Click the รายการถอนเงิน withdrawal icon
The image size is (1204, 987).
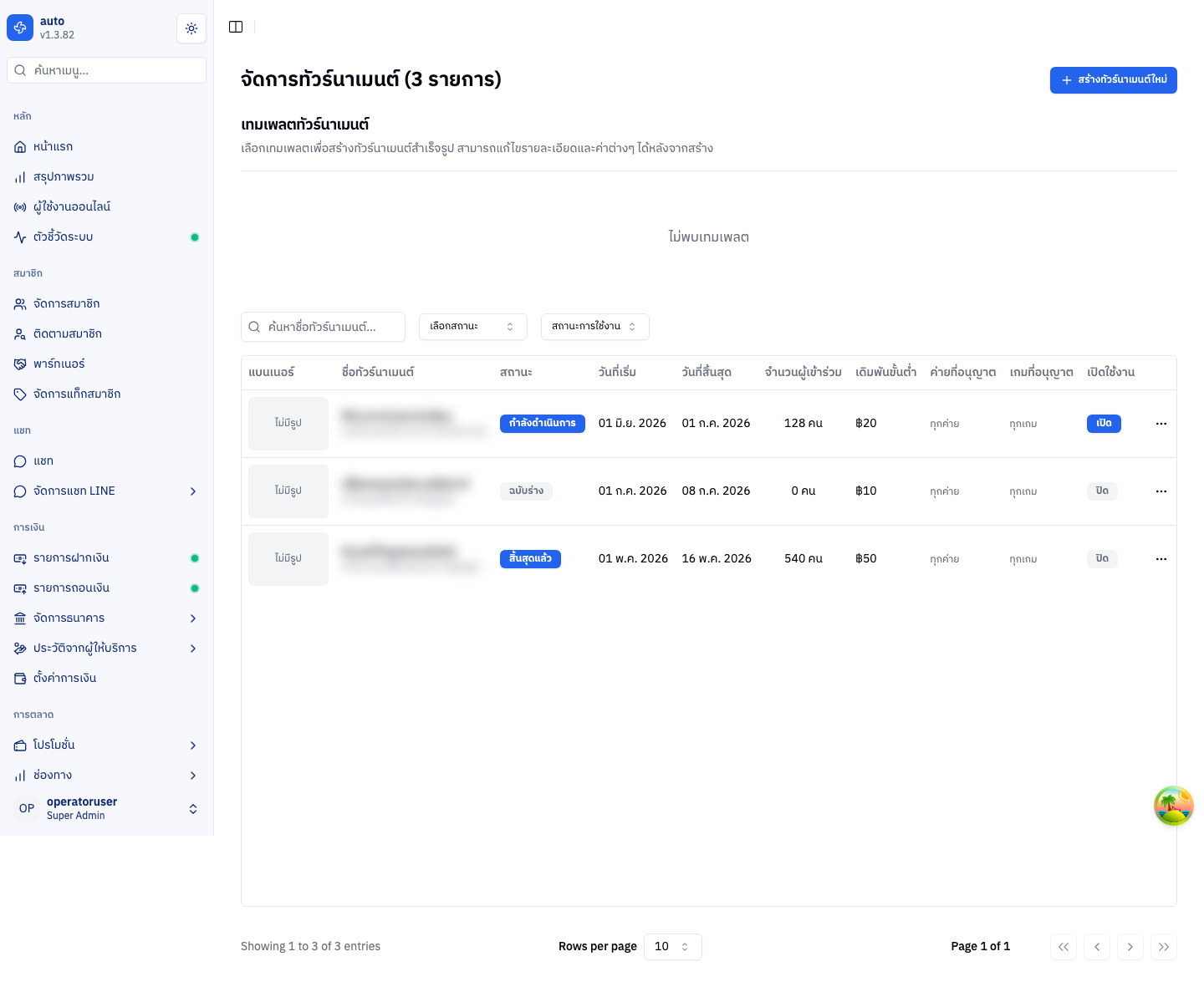20,588
